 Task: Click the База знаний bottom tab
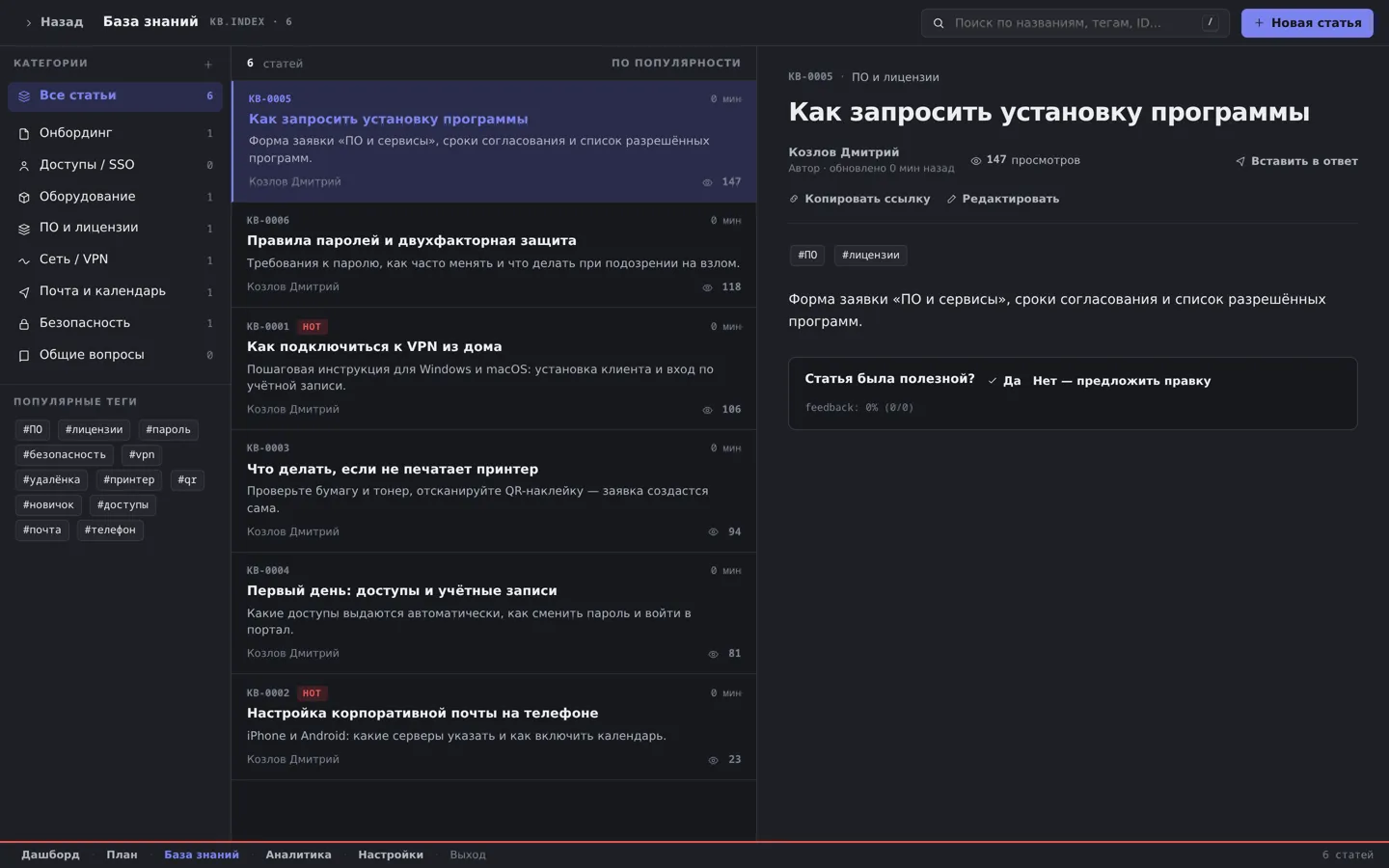[x=202, y=854]
